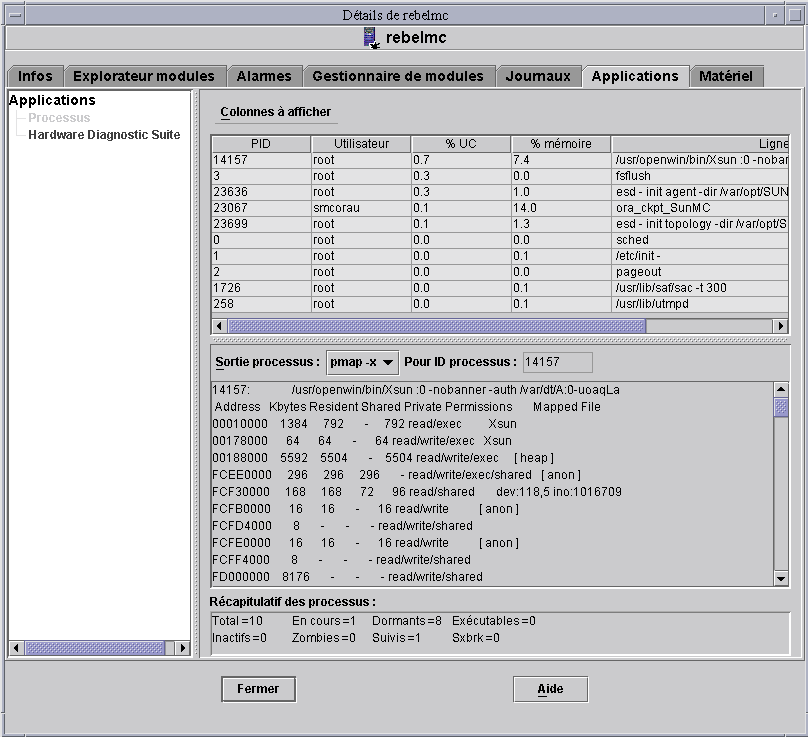The height and width of the screenshot is (737, 808).
Task: Click the rebelmc host icon
Action: 371,38
